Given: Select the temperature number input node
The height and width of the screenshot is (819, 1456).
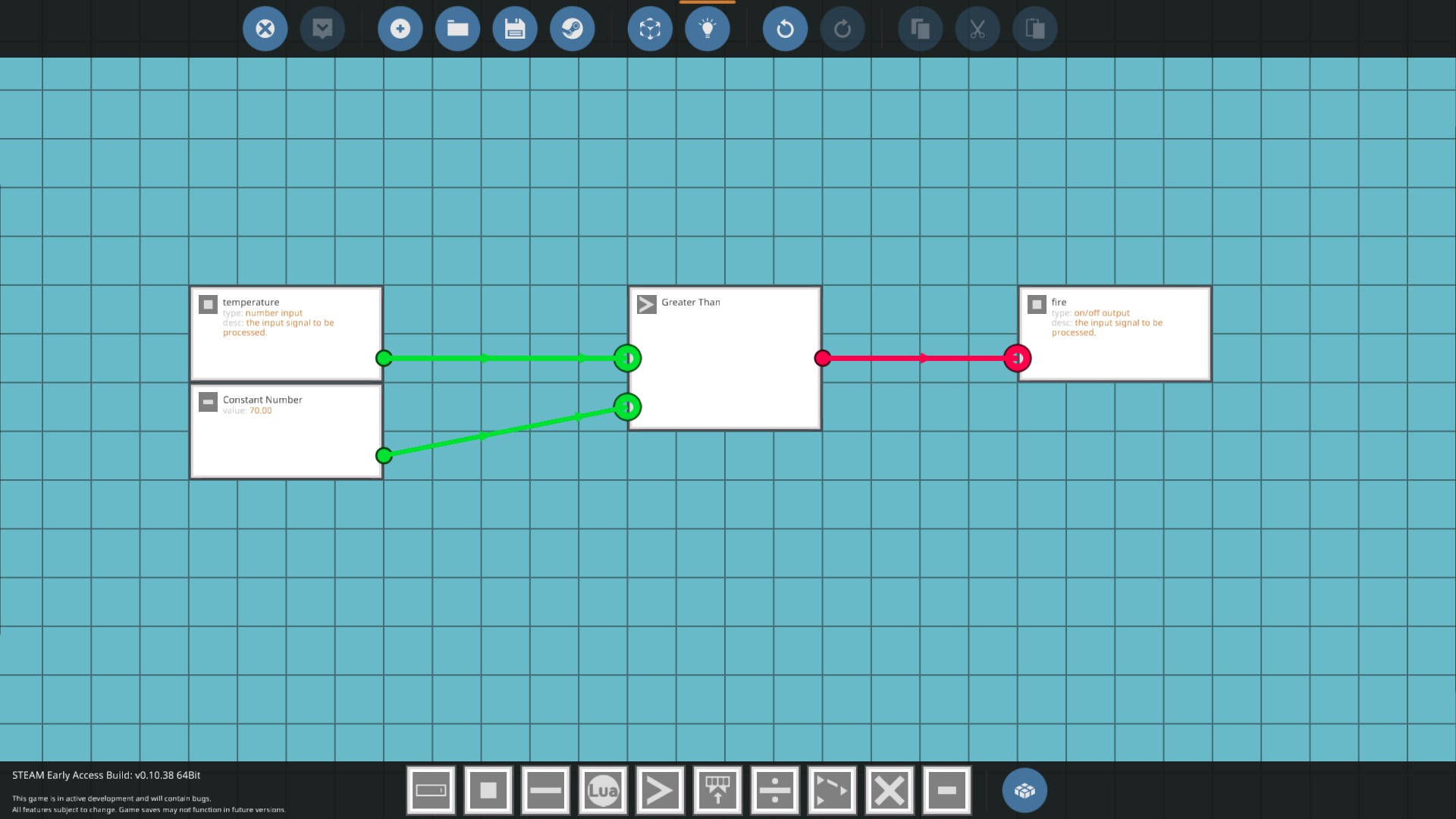Looking at the screenshot, I should coord(286,332).
